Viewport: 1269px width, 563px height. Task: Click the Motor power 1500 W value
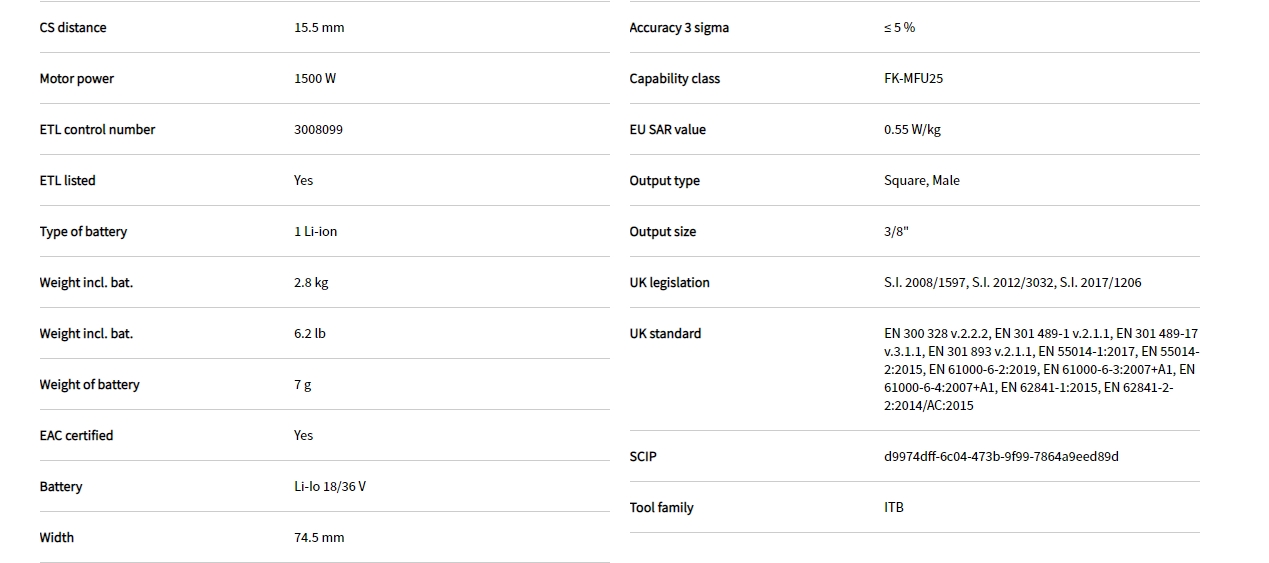[315, 79]
